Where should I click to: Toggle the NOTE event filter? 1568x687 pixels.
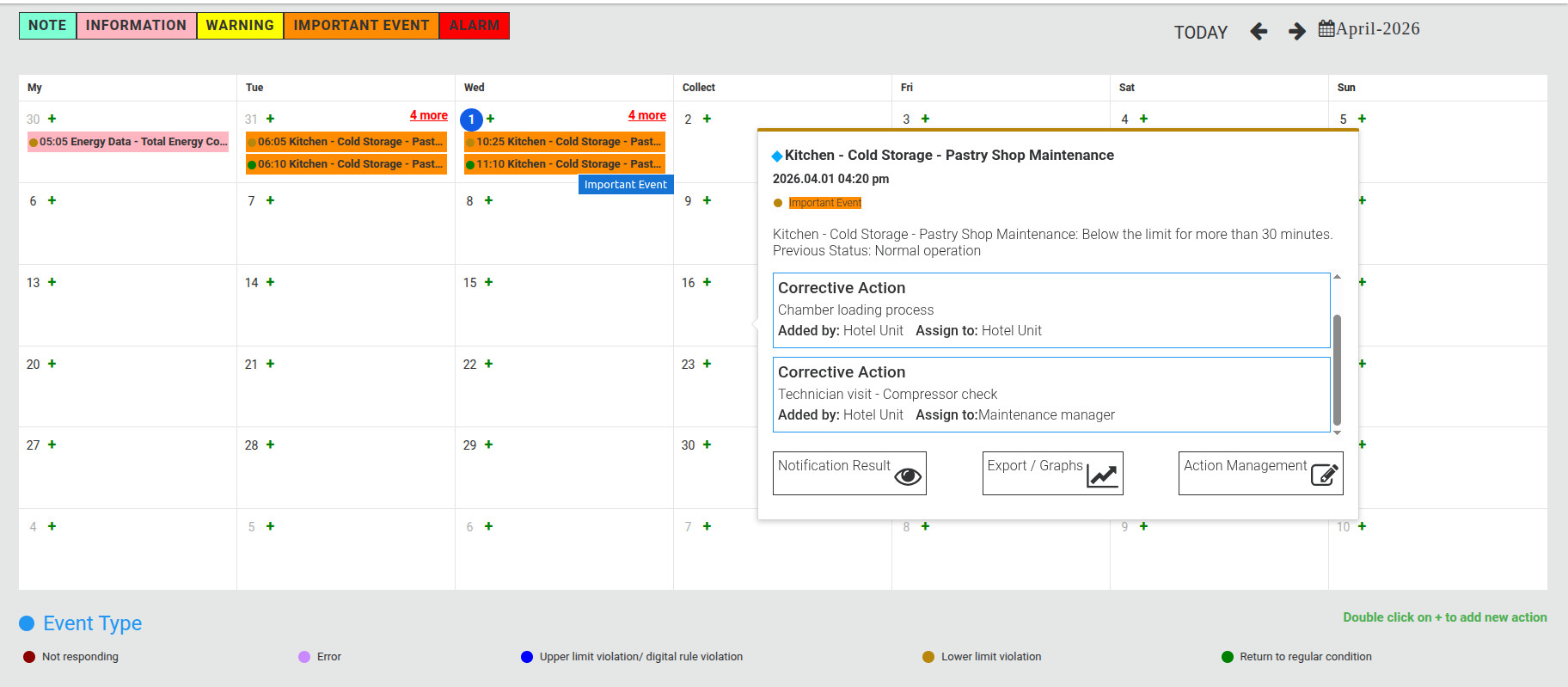[x=47, y=26]
